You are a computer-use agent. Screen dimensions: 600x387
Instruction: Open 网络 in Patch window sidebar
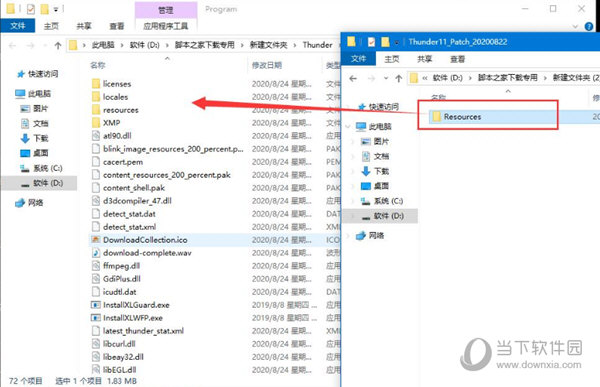(376, 235)
